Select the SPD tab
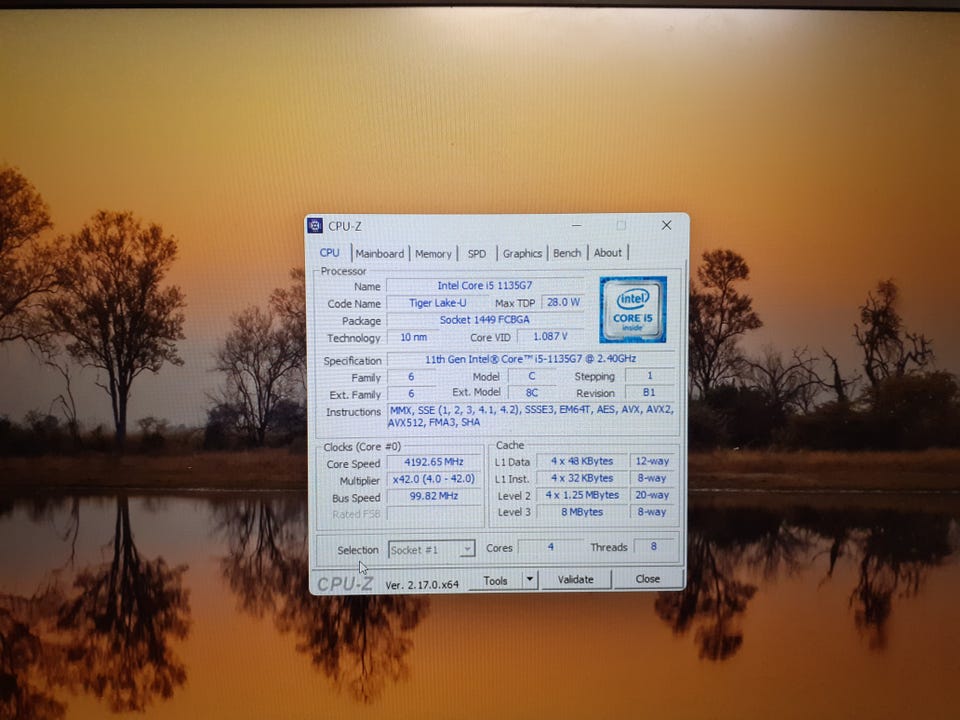 pyautogui.click(x=476, y=253)
